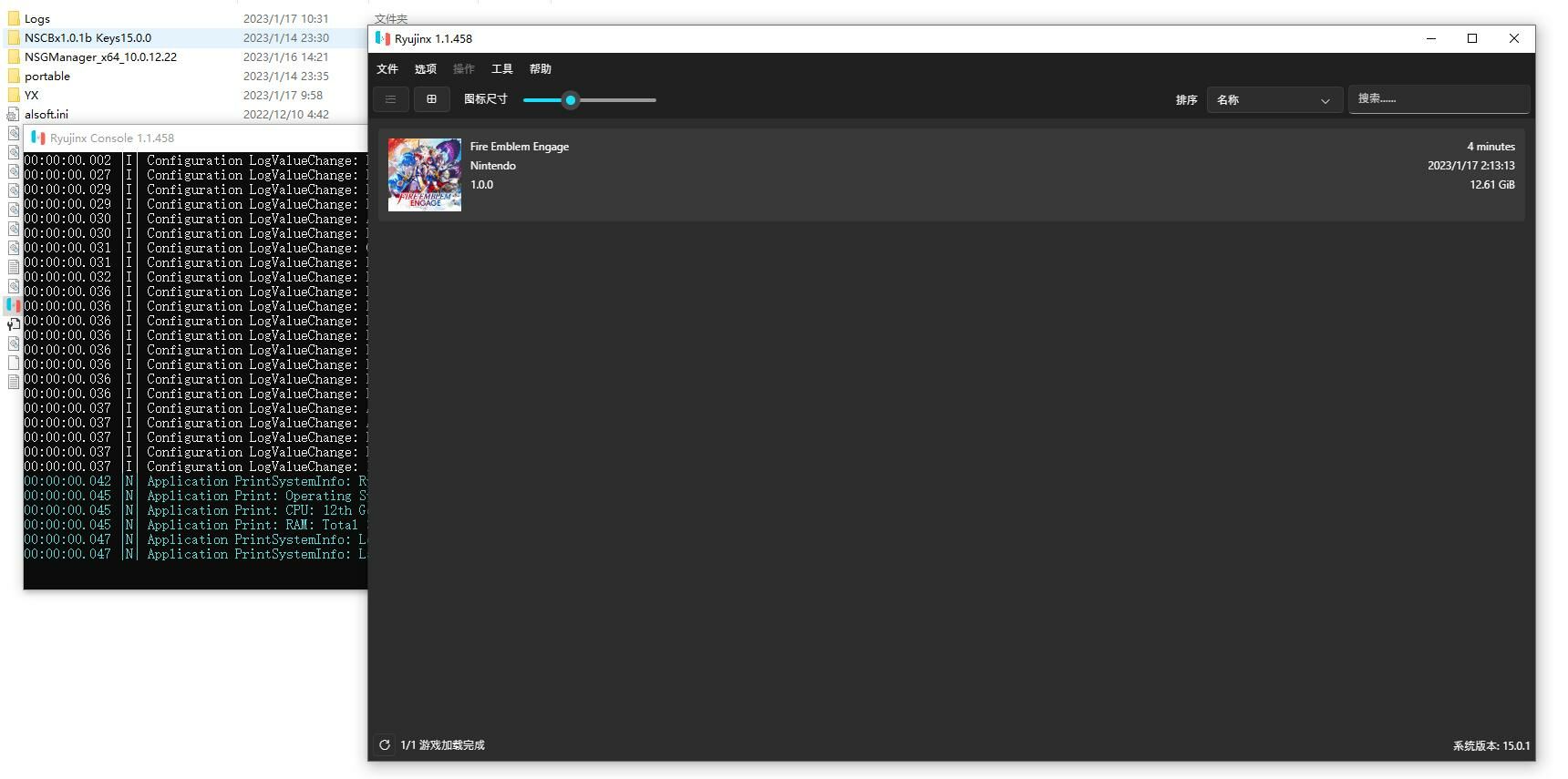
Task: Open the 选项 menu
Action: [426, 69]
